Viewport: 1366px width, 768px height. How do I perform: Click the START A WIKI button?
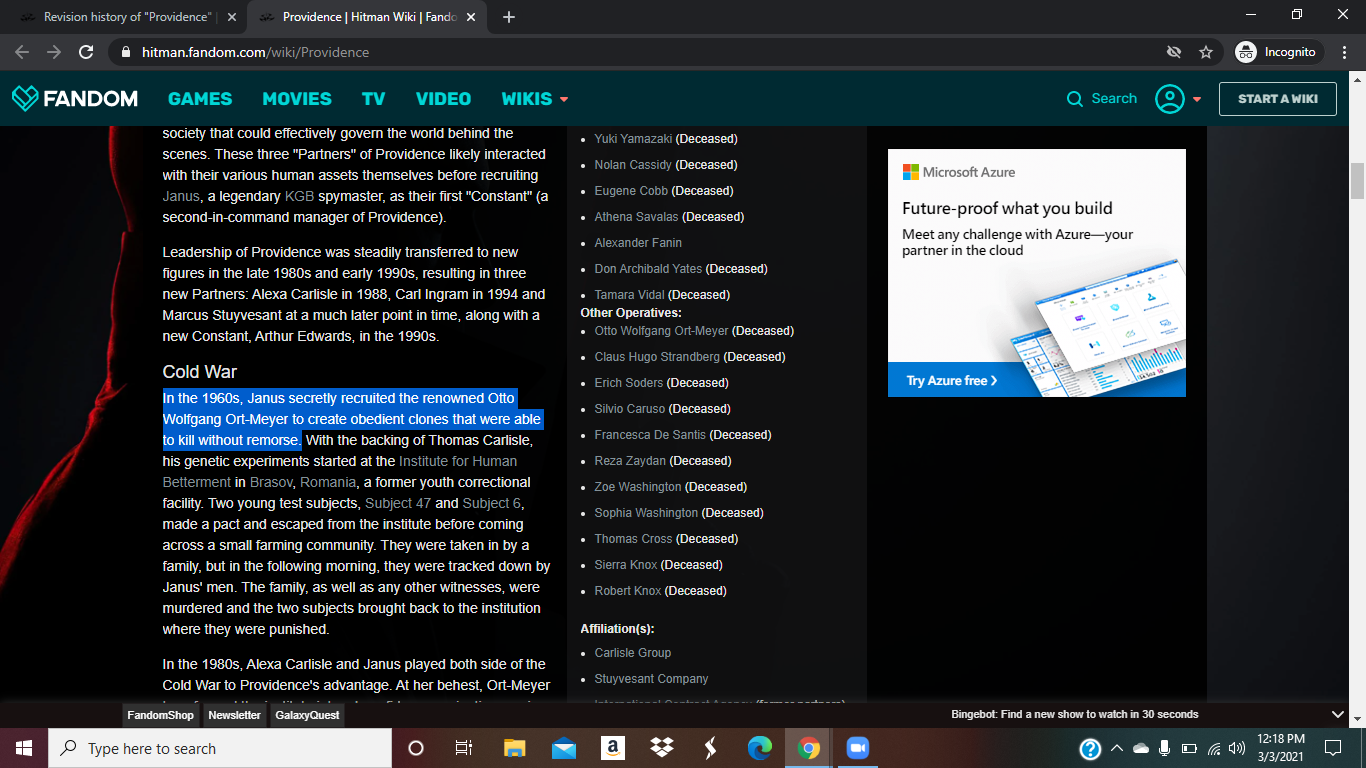(1277, 99)
